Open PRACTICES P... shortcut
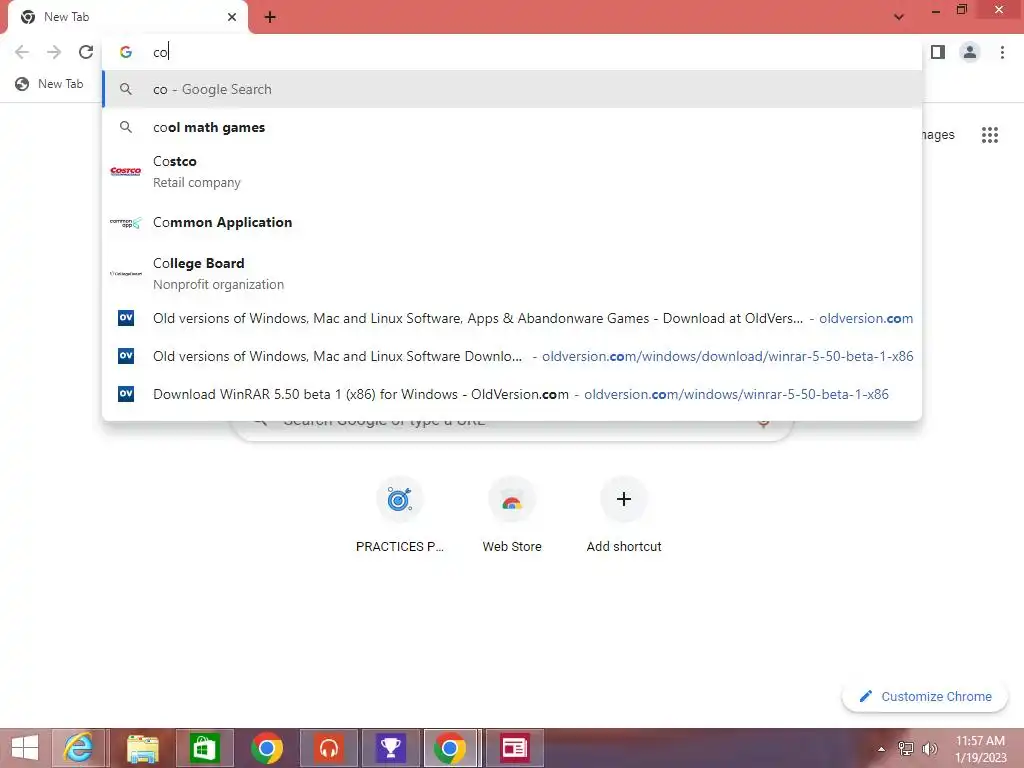 coord(400,516)
